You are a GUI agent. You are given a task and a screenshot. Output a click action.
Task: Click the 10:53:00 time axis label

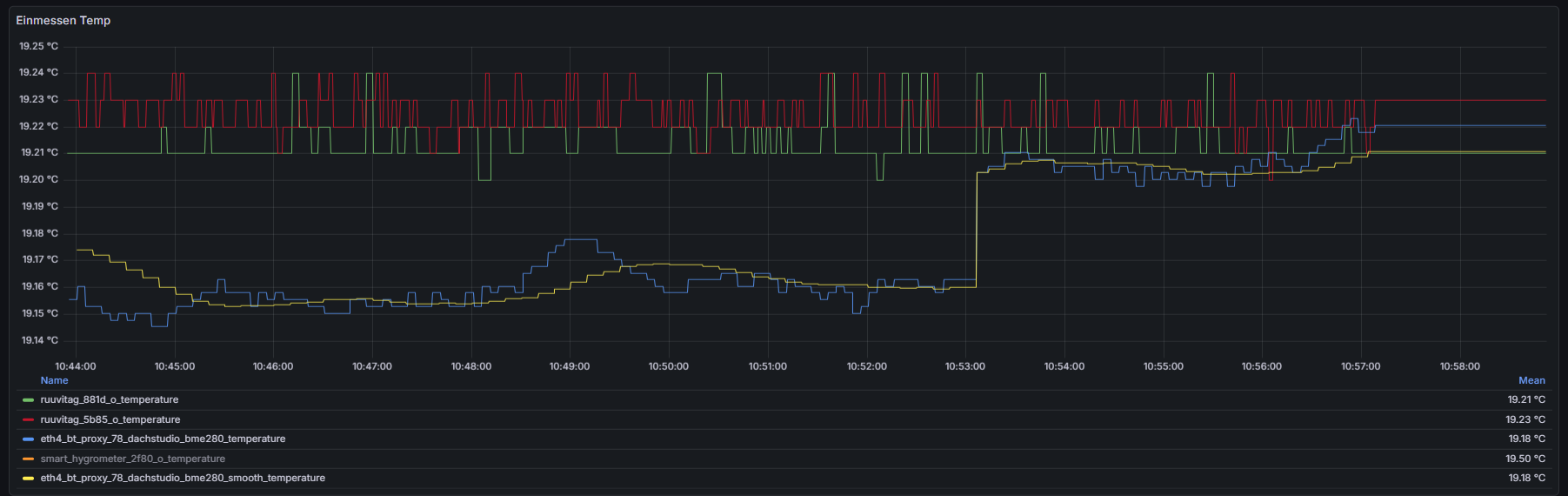pyautogui.click(x=964, y=366)
